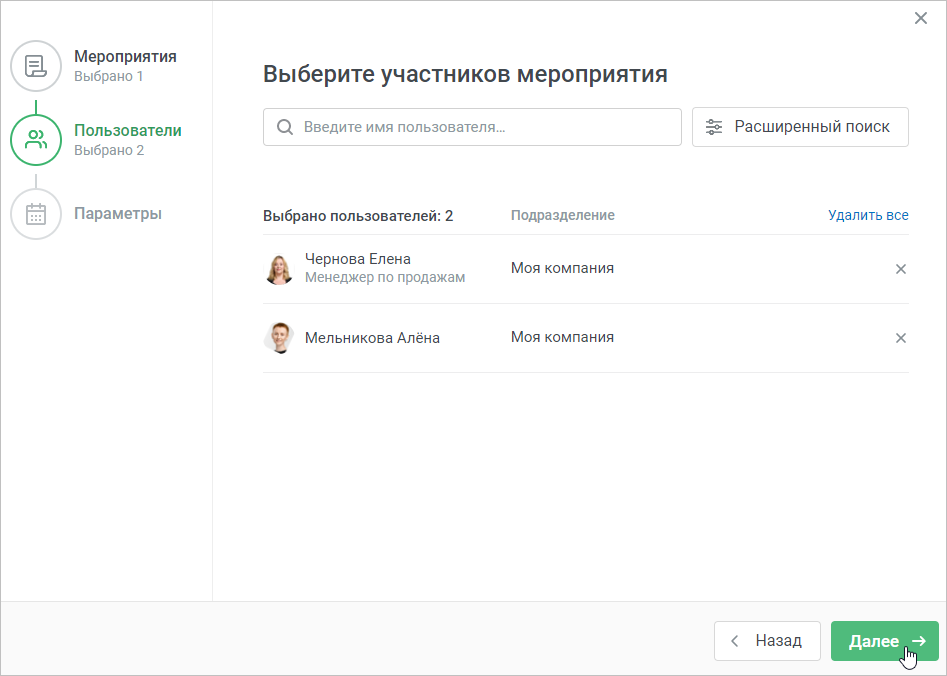The image size is (947, 676).
Task: Click the green Далее button
Action: [885, 641]
